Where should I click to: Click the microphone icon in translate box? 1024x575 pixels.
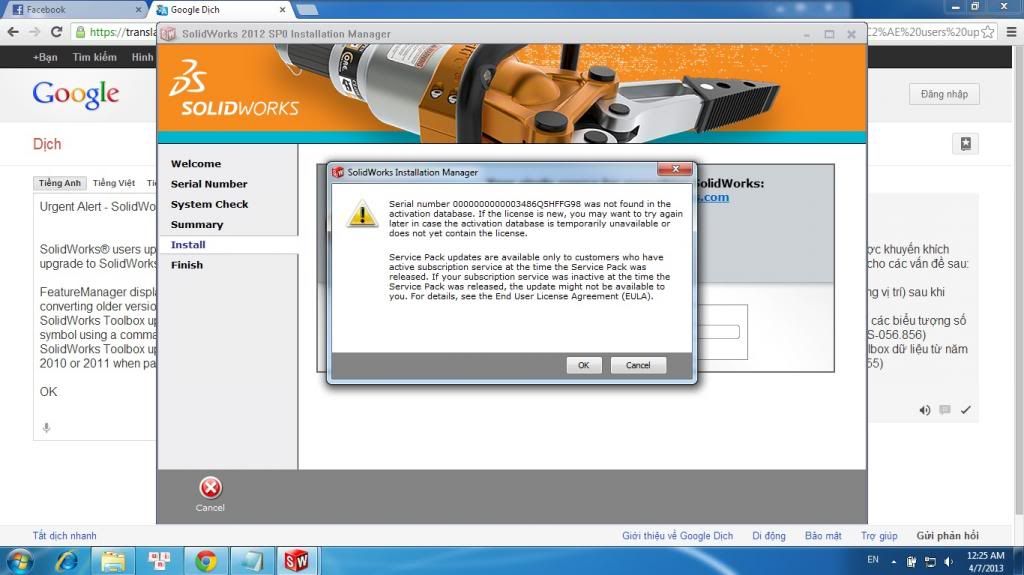coord(46,427)
